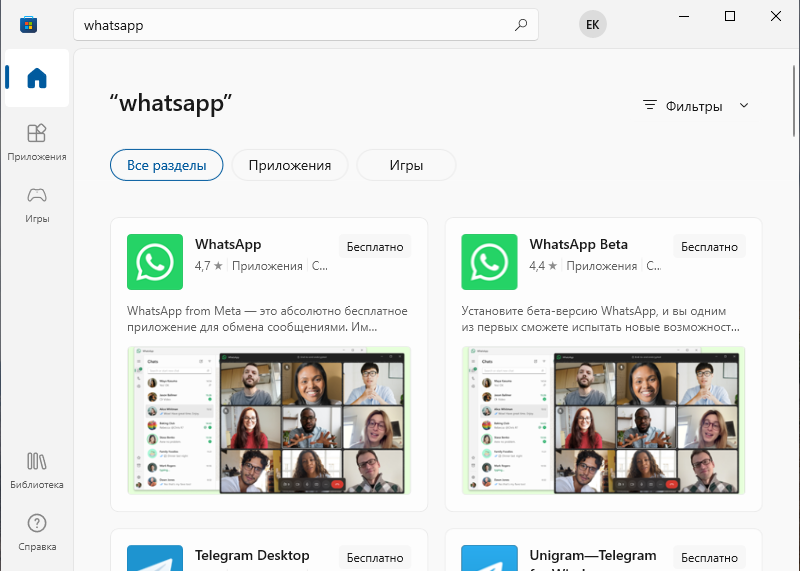Image resolution: width=800 pixels, height=571 pixels.
Task: Open the Telegram Desktop title
Action: 252,555
